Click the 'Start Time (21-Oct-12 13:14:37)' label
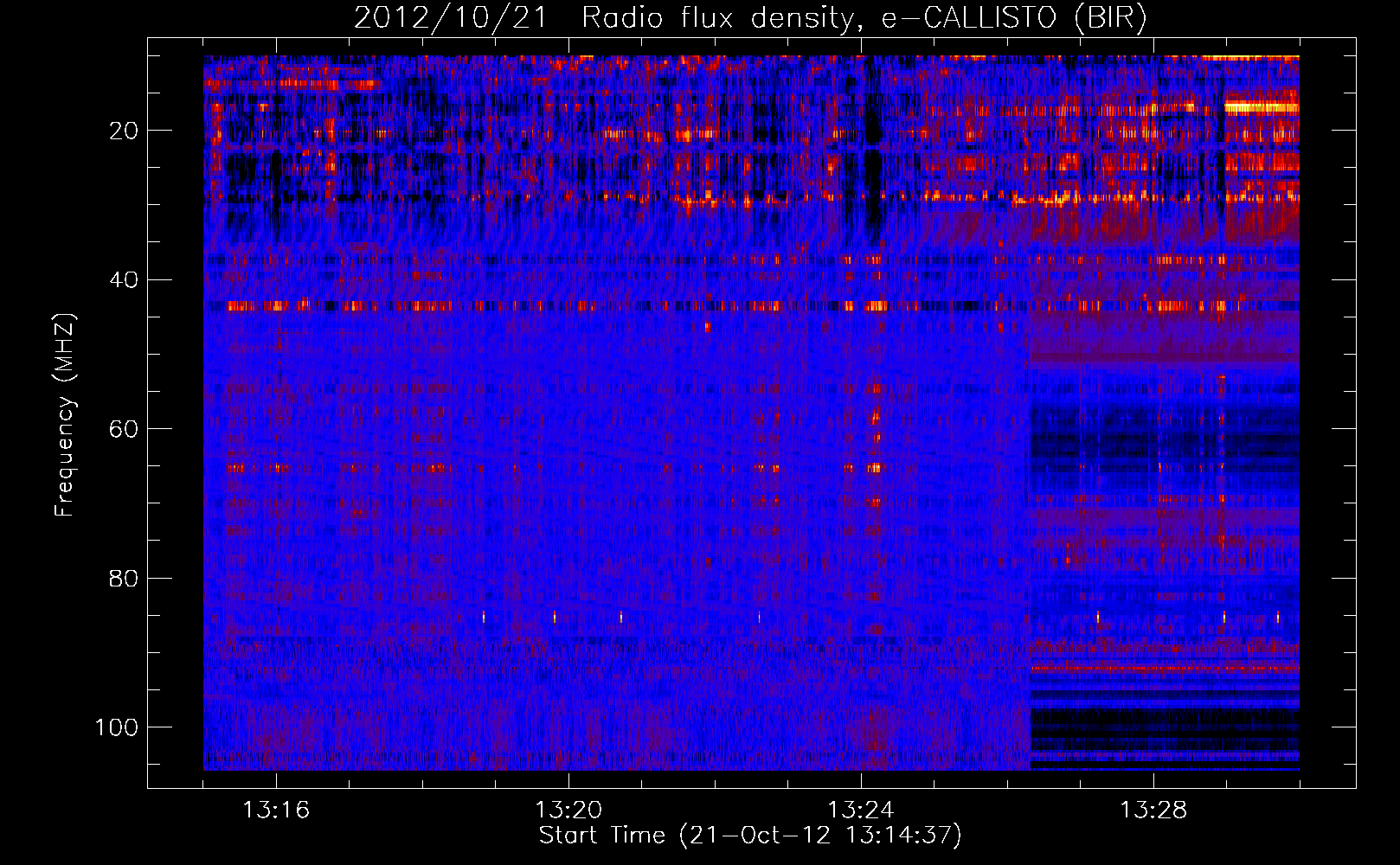Image resolution: width=1400 pixels, height=865 pixels. 750,836
